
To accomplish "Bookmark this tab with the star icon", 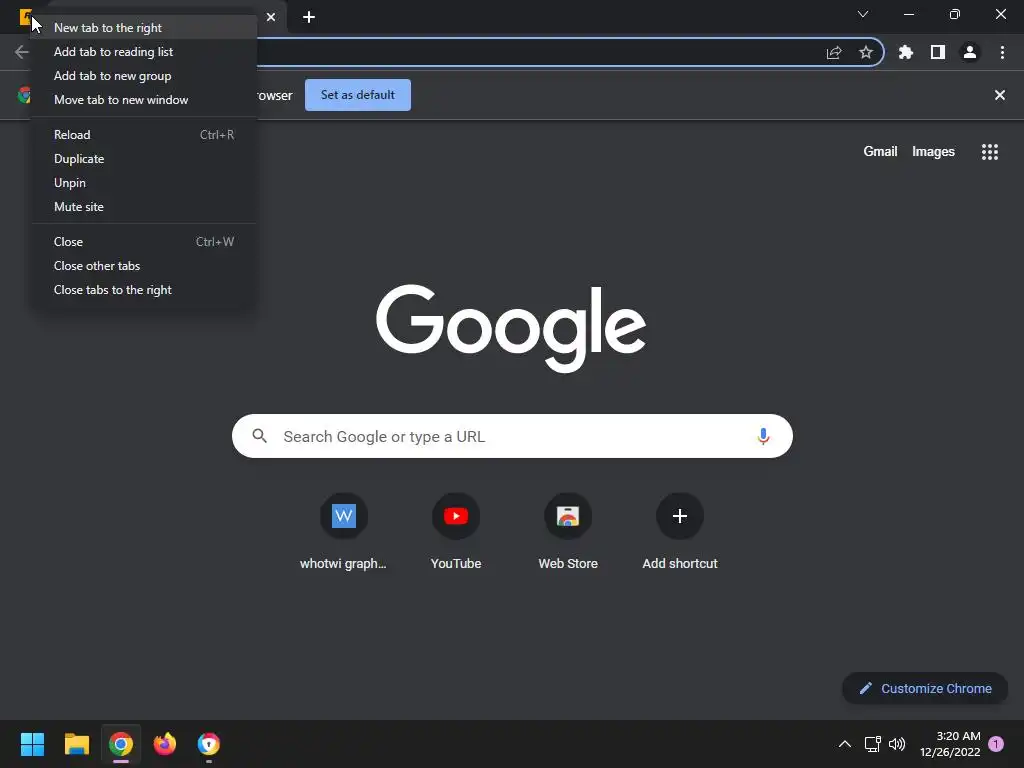I will (866, 52).
